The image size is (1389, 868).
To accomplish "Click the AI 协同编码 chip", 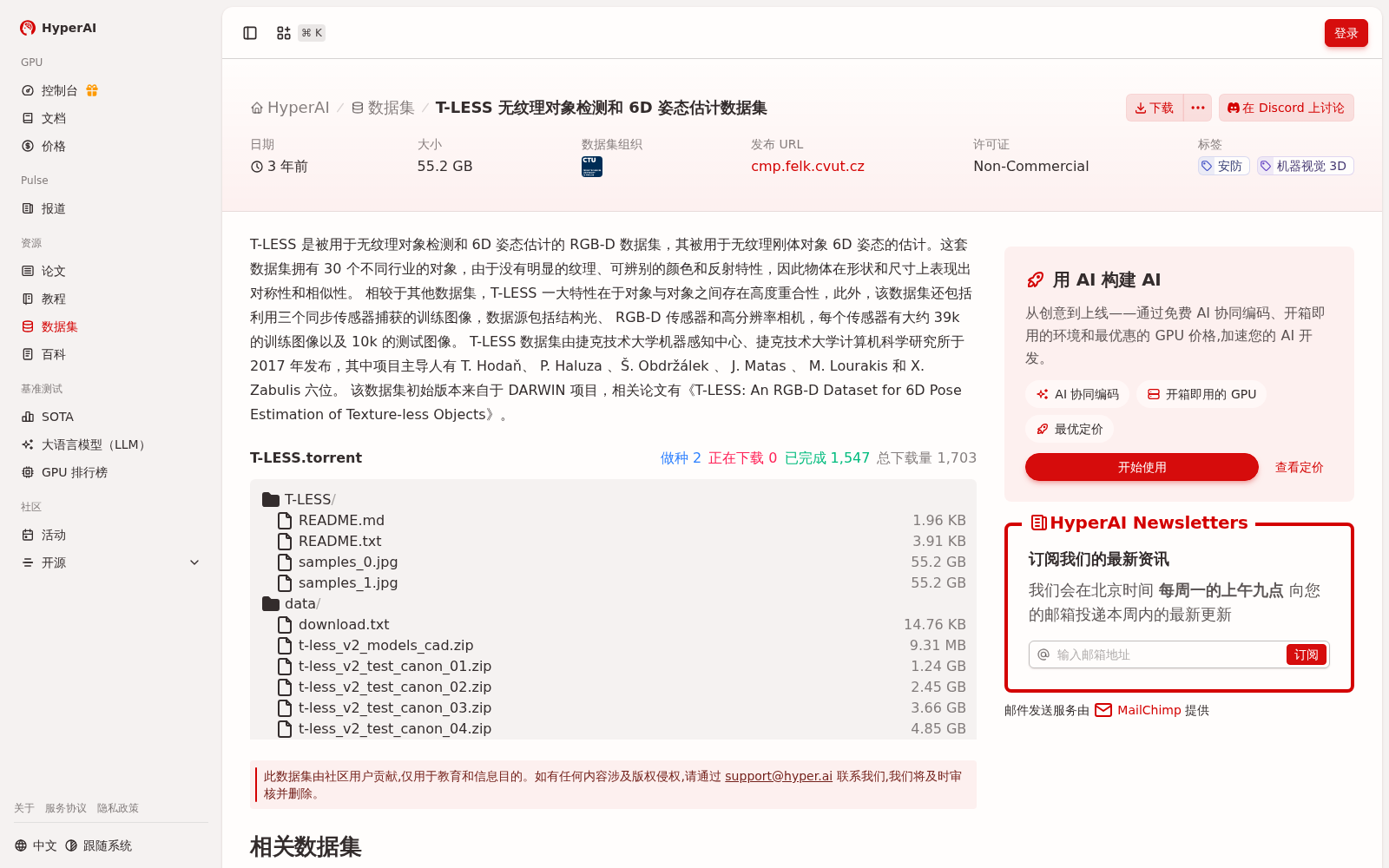I will (x=1077, y=394).
